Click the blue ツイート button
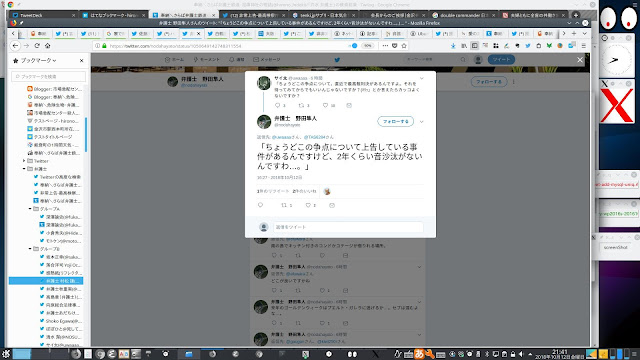This screenshot has width=640, height=360. coord(501,60)
